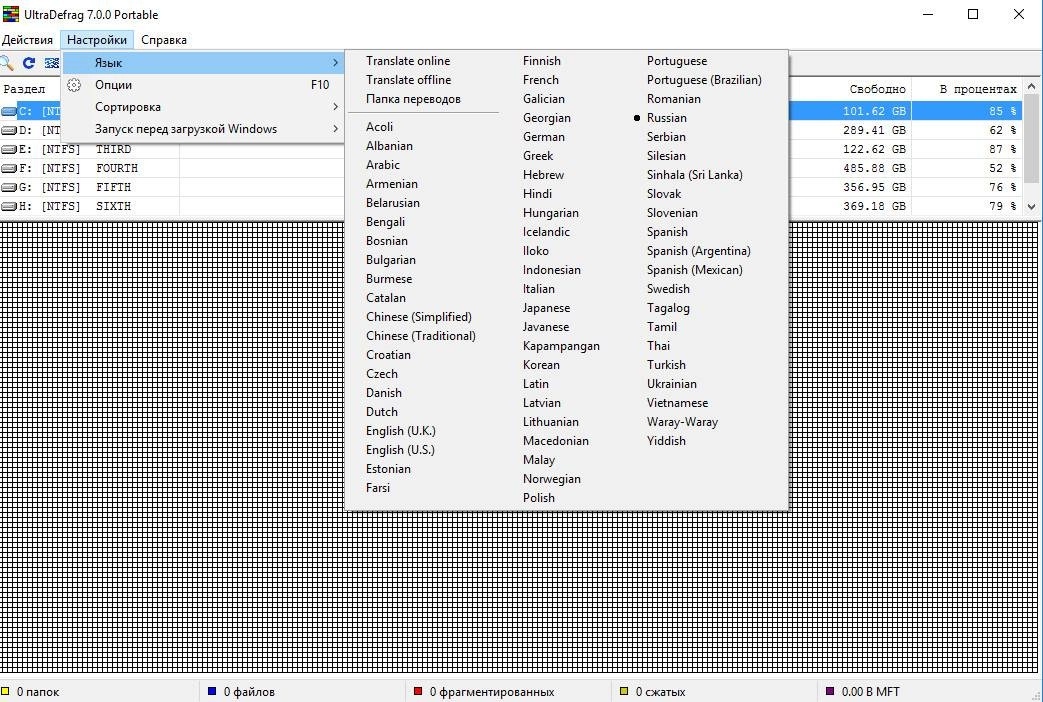
Task: Select the drive icon for E: THIRD
Action: click(9, 149)
